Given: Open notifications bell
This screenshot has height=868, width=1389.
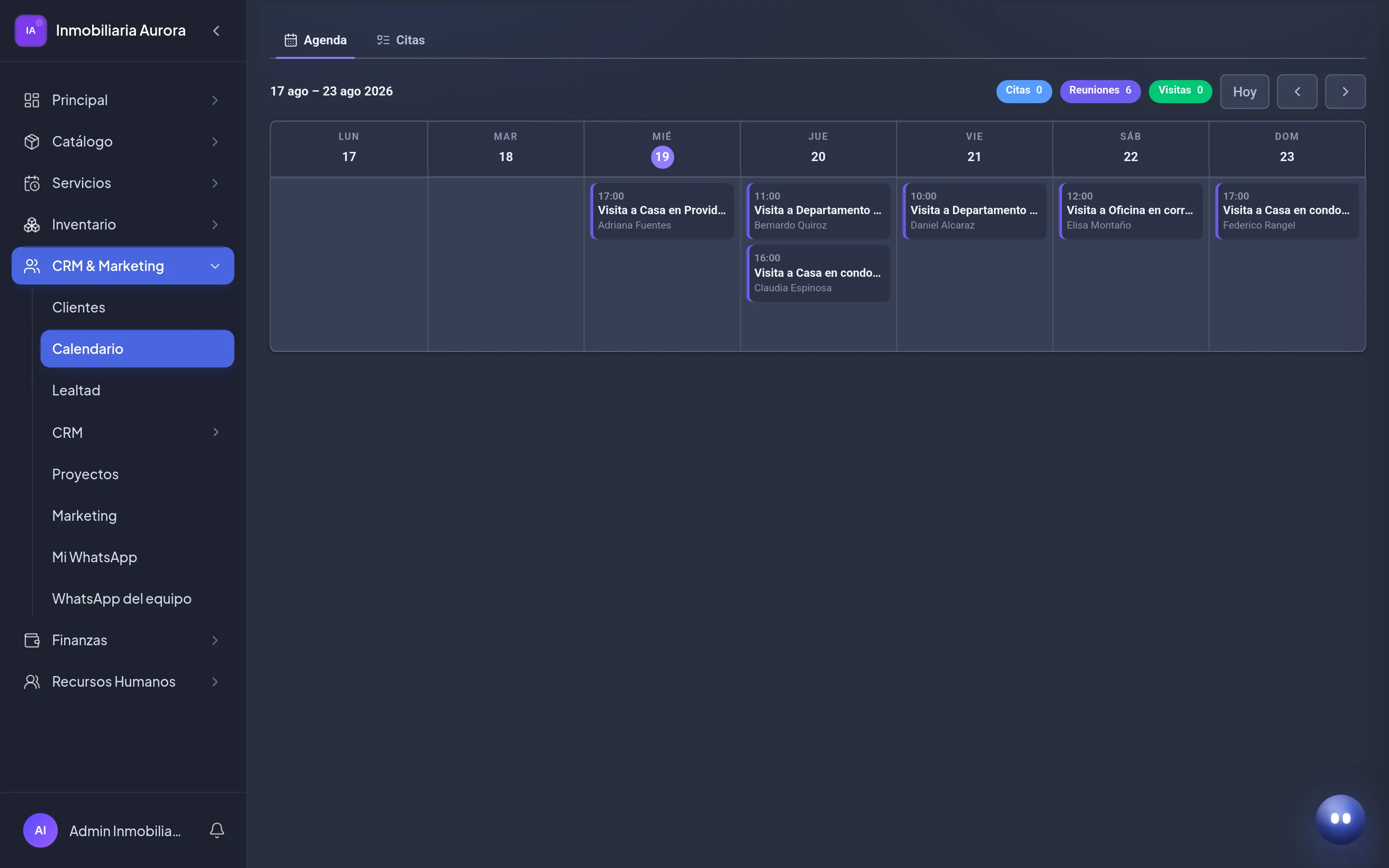Looking at the screenshot, I should click(x=217, y=830).
